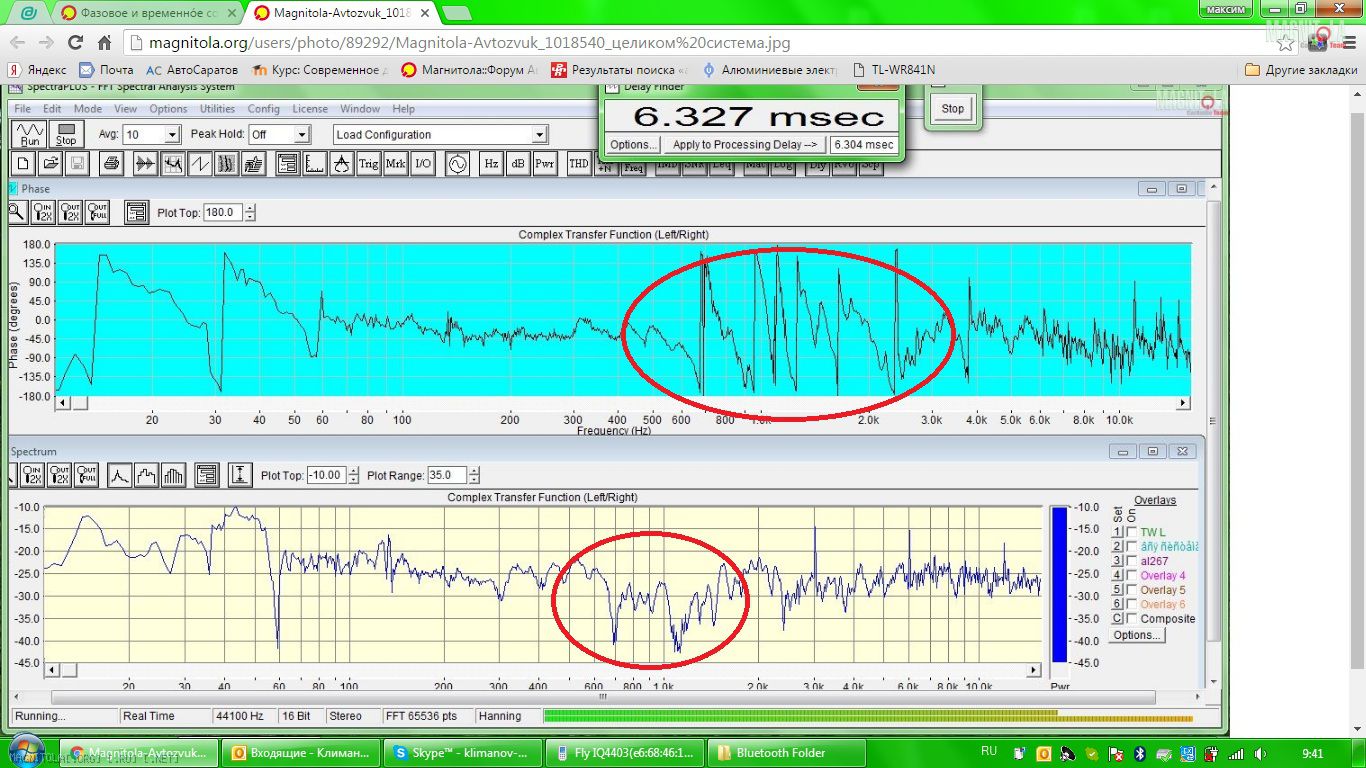
Task: Click the Run analyzer button
Action: click(29, 134)
